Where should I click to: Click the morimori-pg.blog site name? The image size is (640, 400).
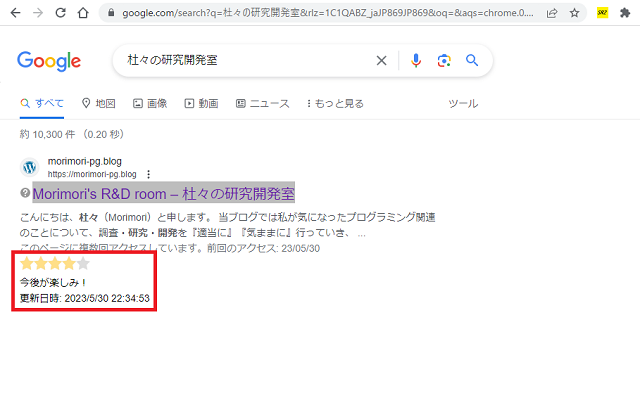click(84, 161)
